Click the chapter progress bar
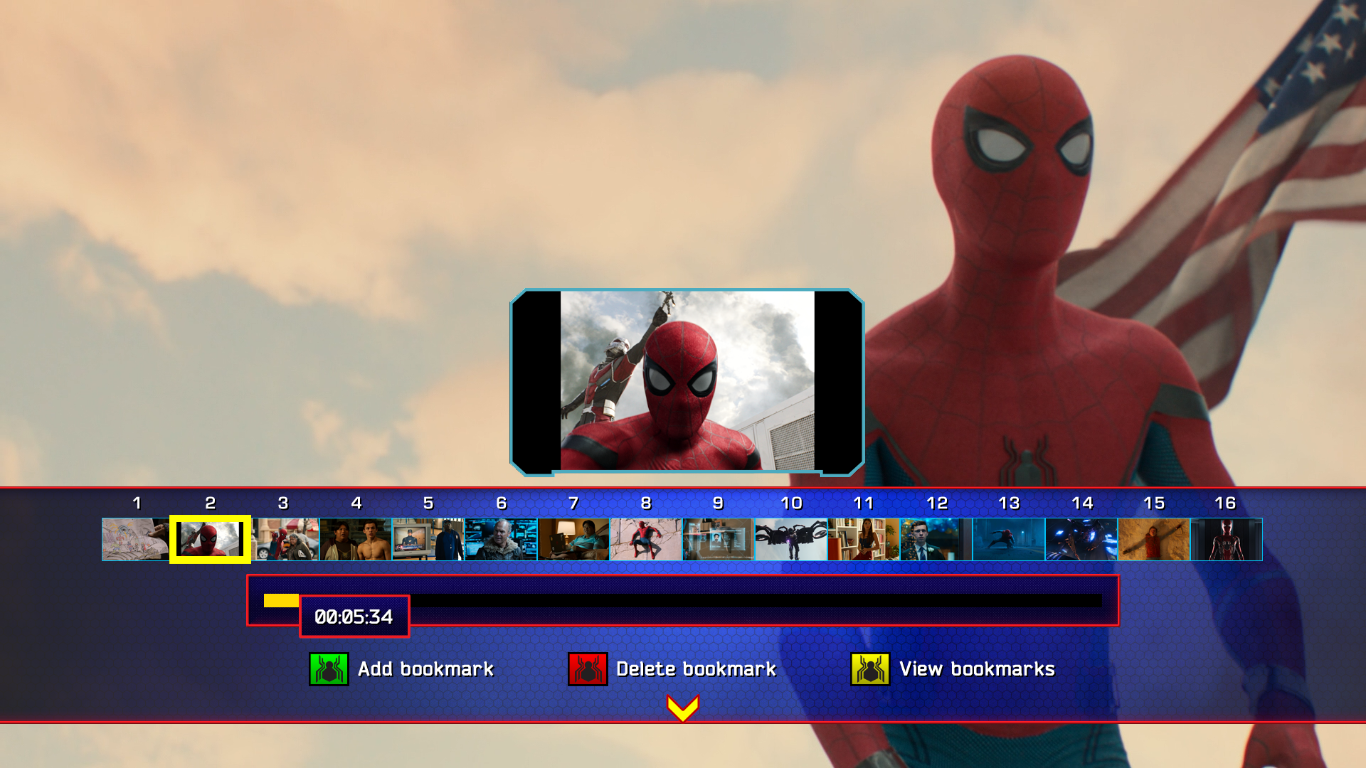Screen dimensions: 1366x768 pos(682,600)
